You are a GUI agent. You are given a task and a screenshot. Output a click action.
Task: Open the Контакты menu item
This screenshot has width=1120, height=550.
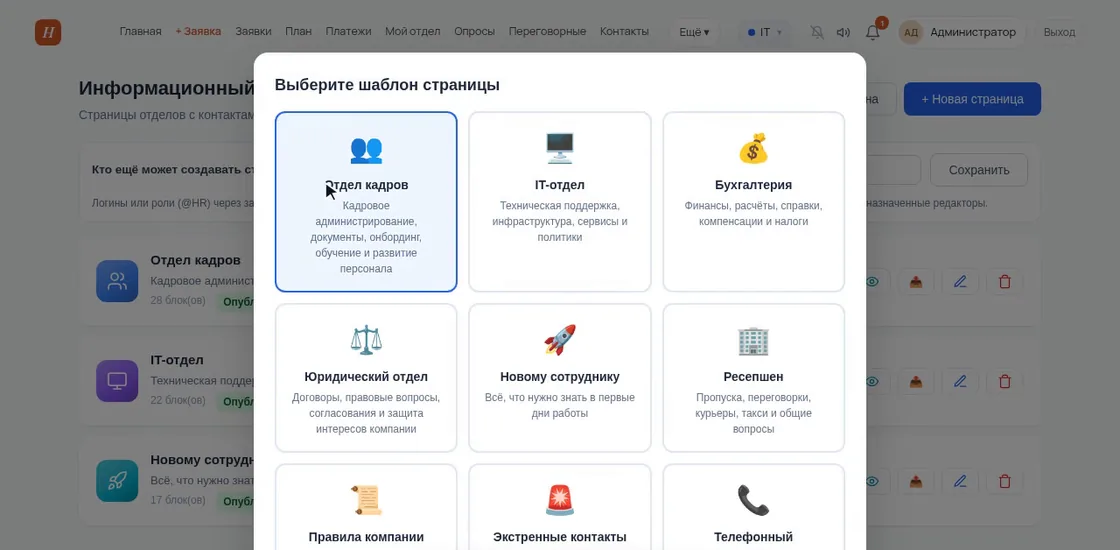click(x=624, y=31)
